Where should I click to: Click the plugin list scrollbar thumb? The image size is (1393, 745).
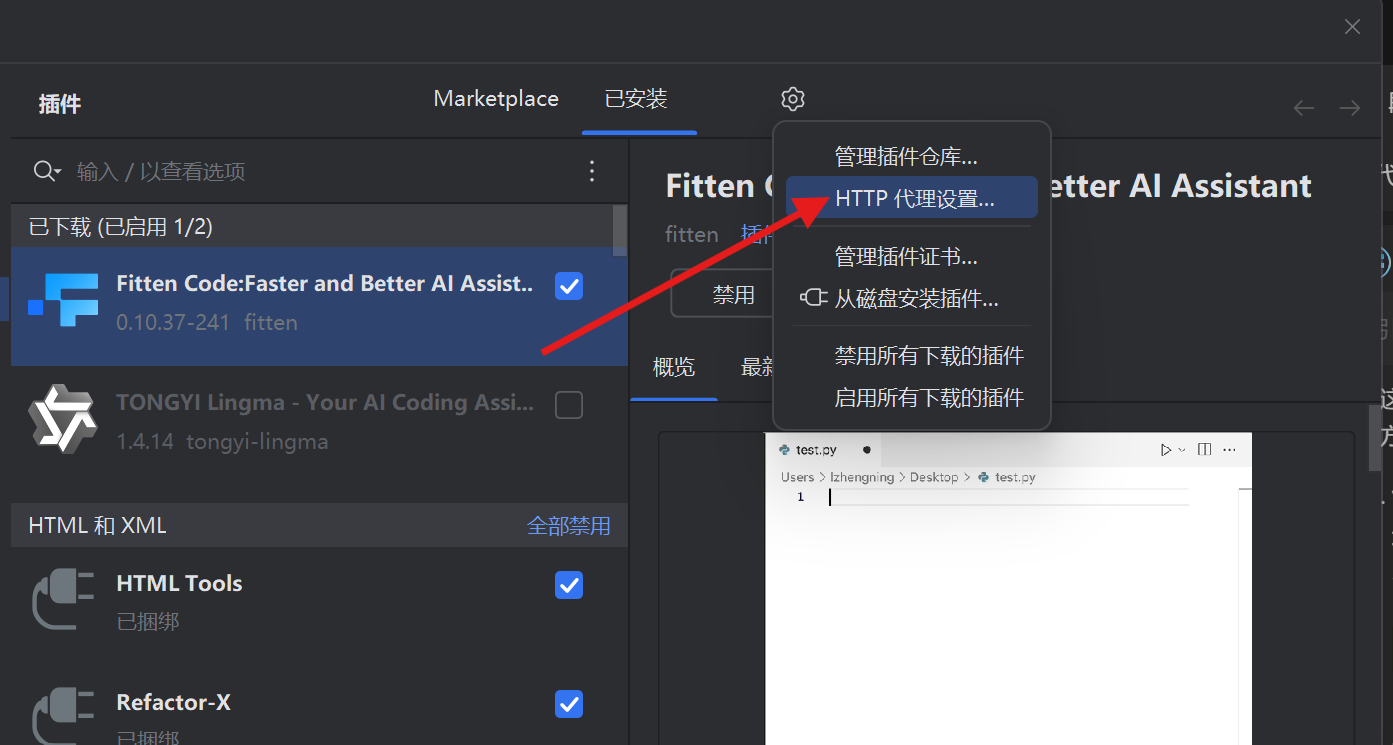pyautogui.click(x=620, y=230)
